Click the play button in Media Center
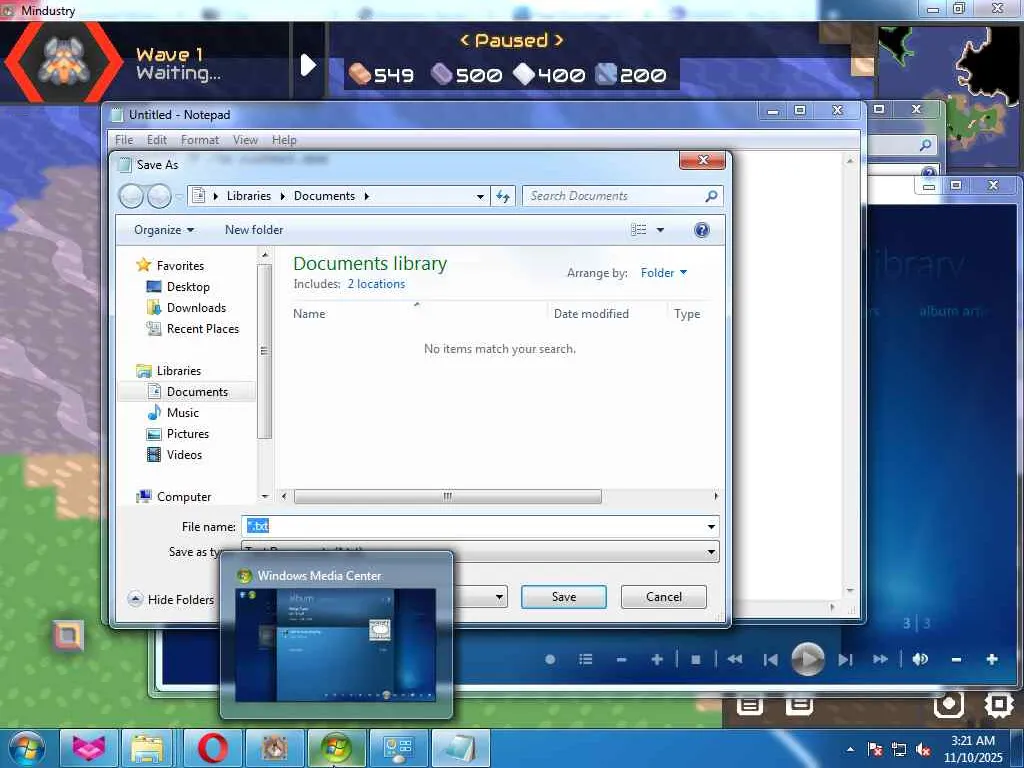 click(x=808, y=659)
